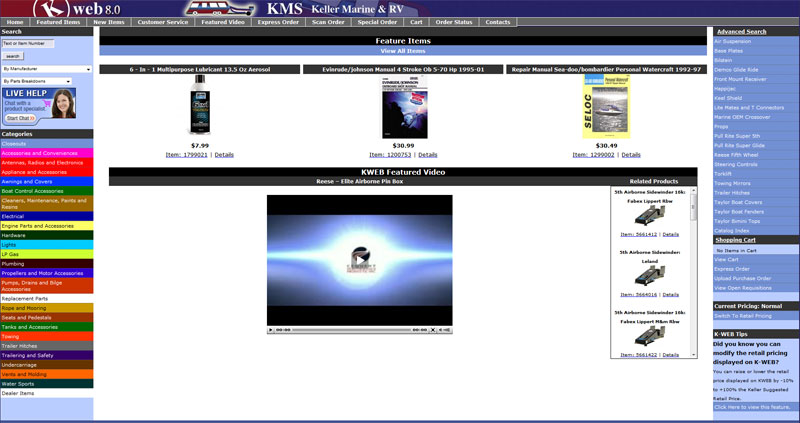Open the Special Order menu tab
The height and width of the screenshot is (423, 800).
click(x=377, y=22)
